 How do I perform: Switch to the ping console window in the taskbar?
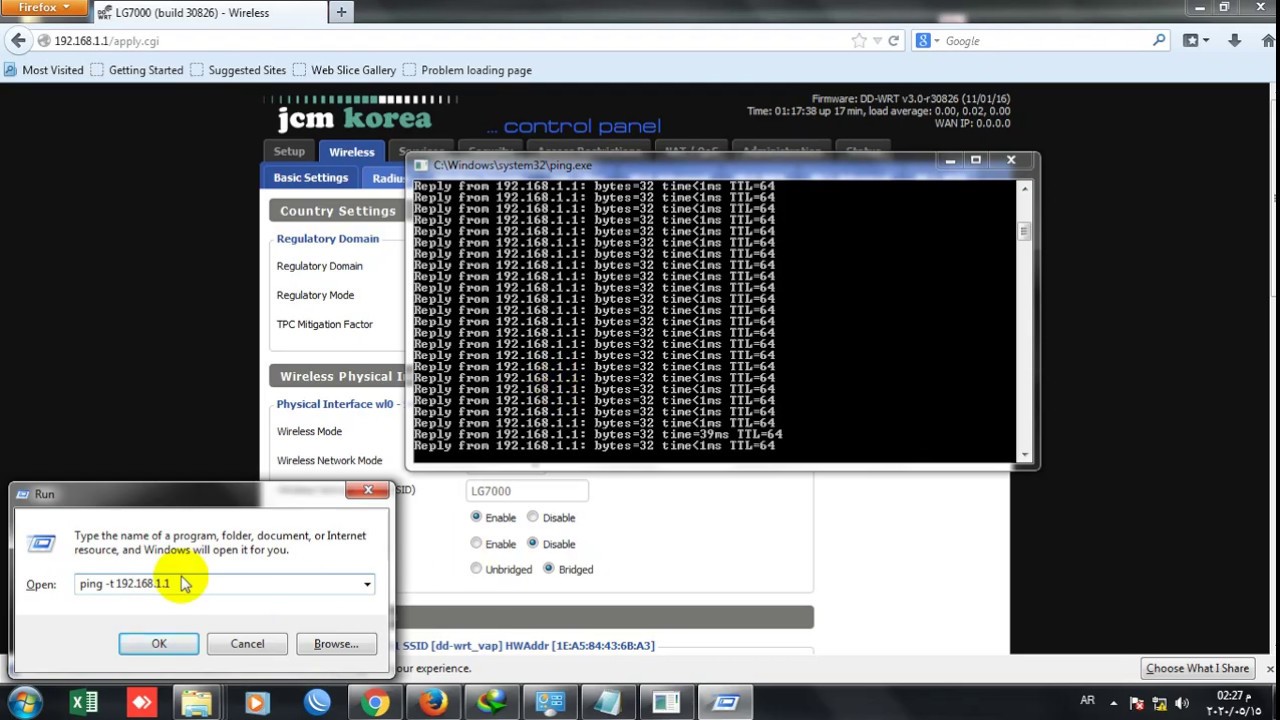tap(666, 703)
